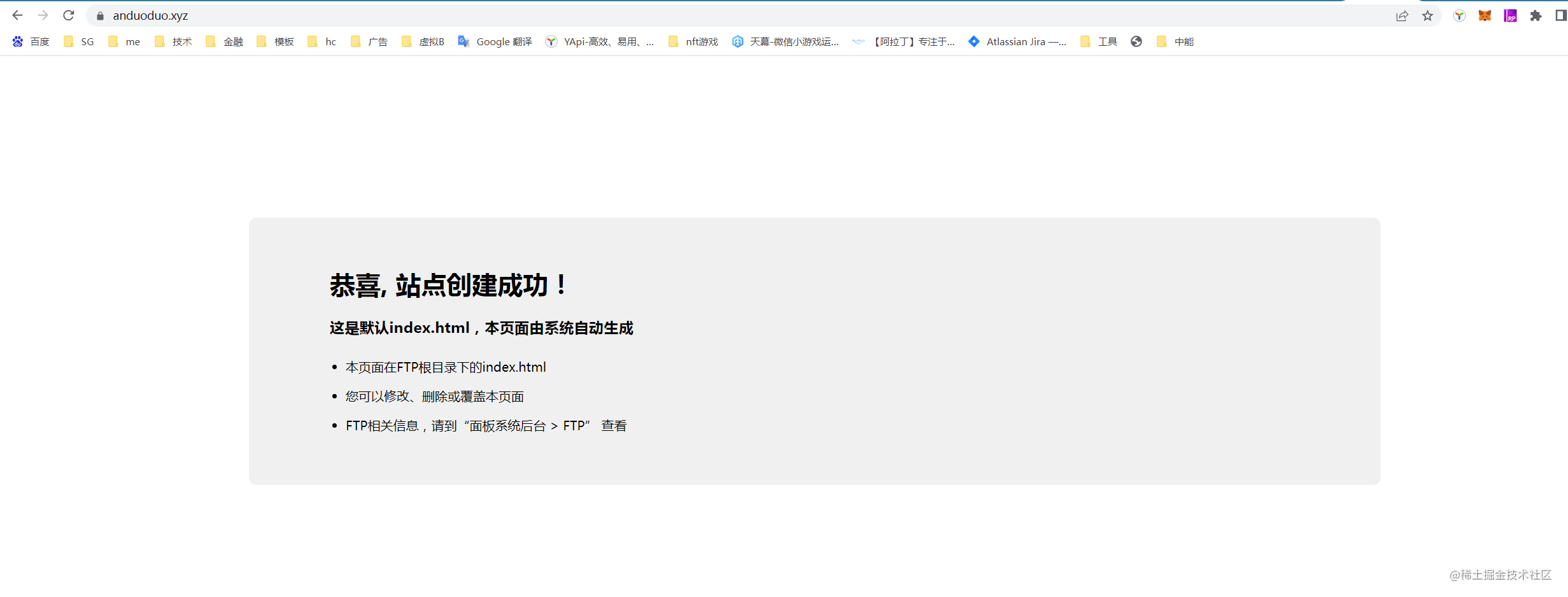1568x597 pixels.
Task: Open the YApi-高效、易用 bookmark
Action: [600, 42]
